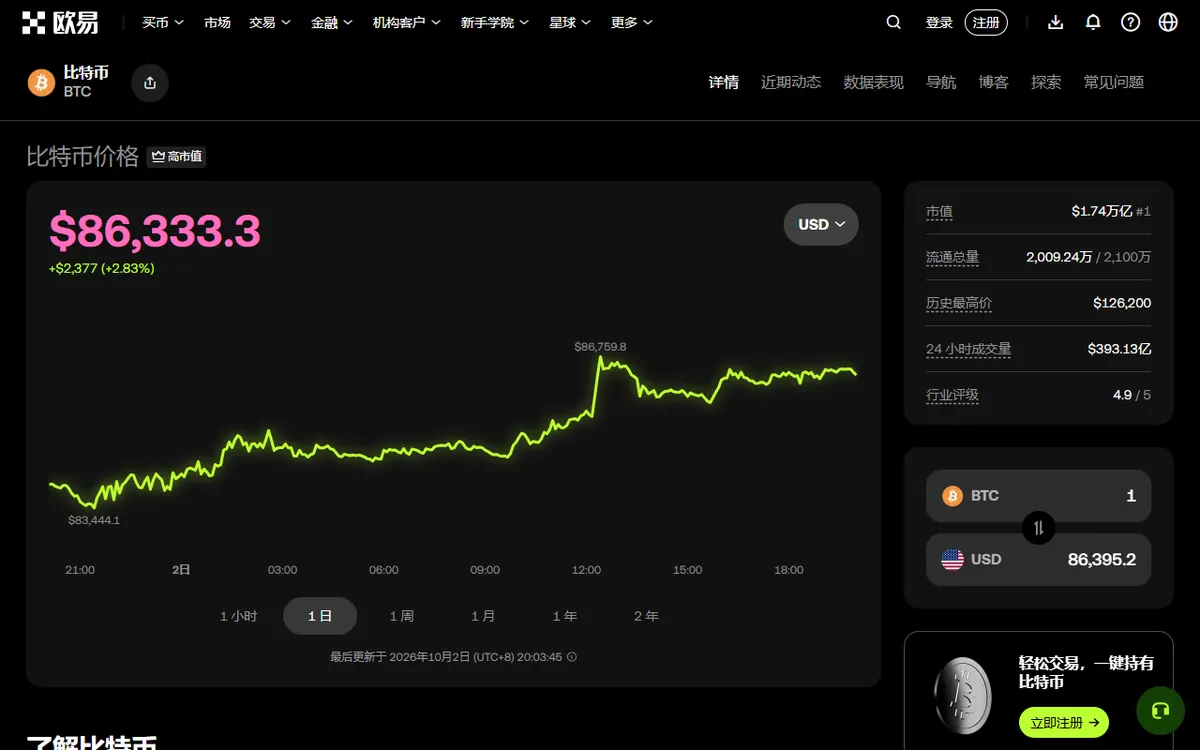Viewport: 1200px width, 750px height.
Task: Switch to the 数据表现 tab
Action: tap(874, 82)
